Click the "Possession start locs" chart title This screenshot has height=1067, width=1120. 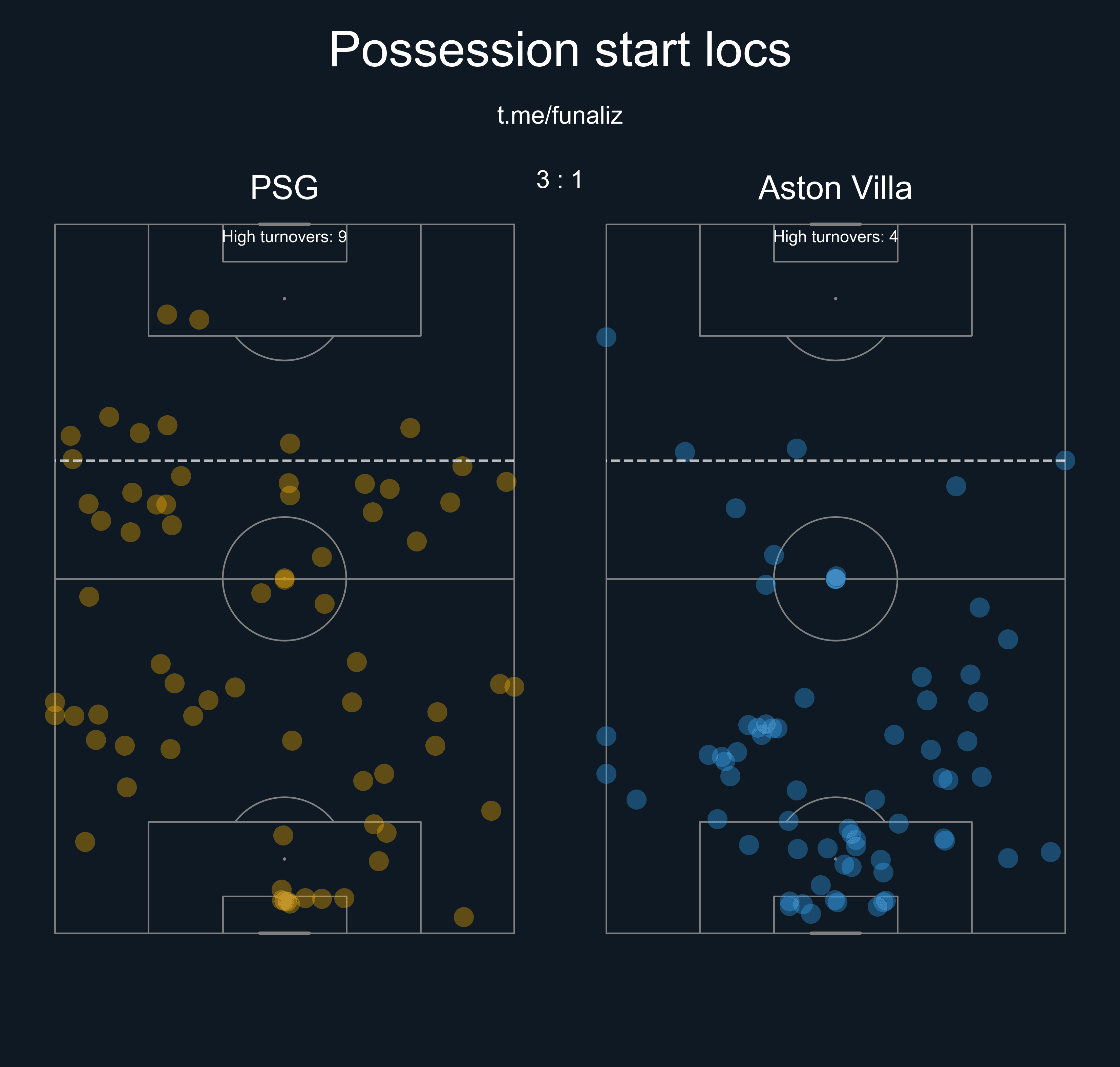tap(559, 50)
